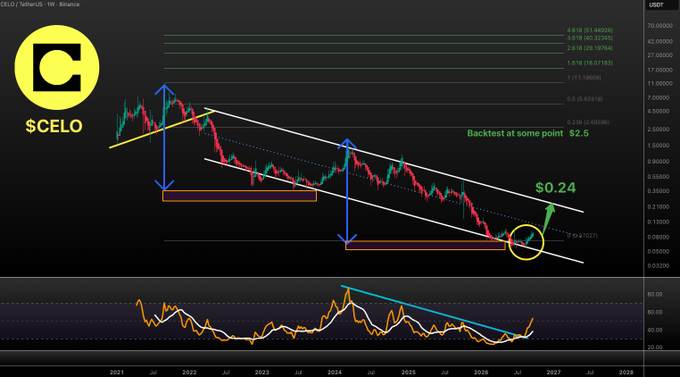The image size is (680, 377).
Task: Click the $0.24 price target label
Action: click(556, 187)
